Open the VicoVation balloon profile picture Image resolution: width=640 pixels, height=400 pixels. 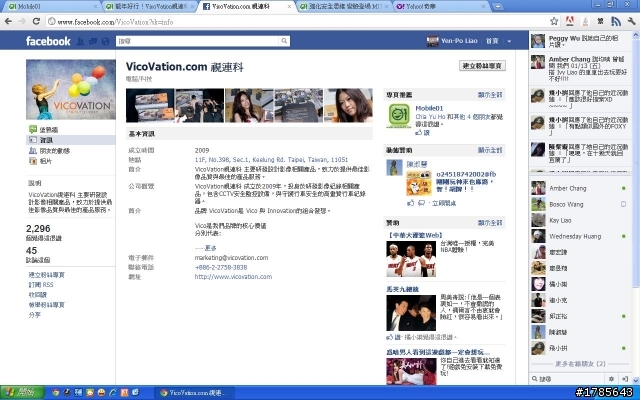pos(71,89)
